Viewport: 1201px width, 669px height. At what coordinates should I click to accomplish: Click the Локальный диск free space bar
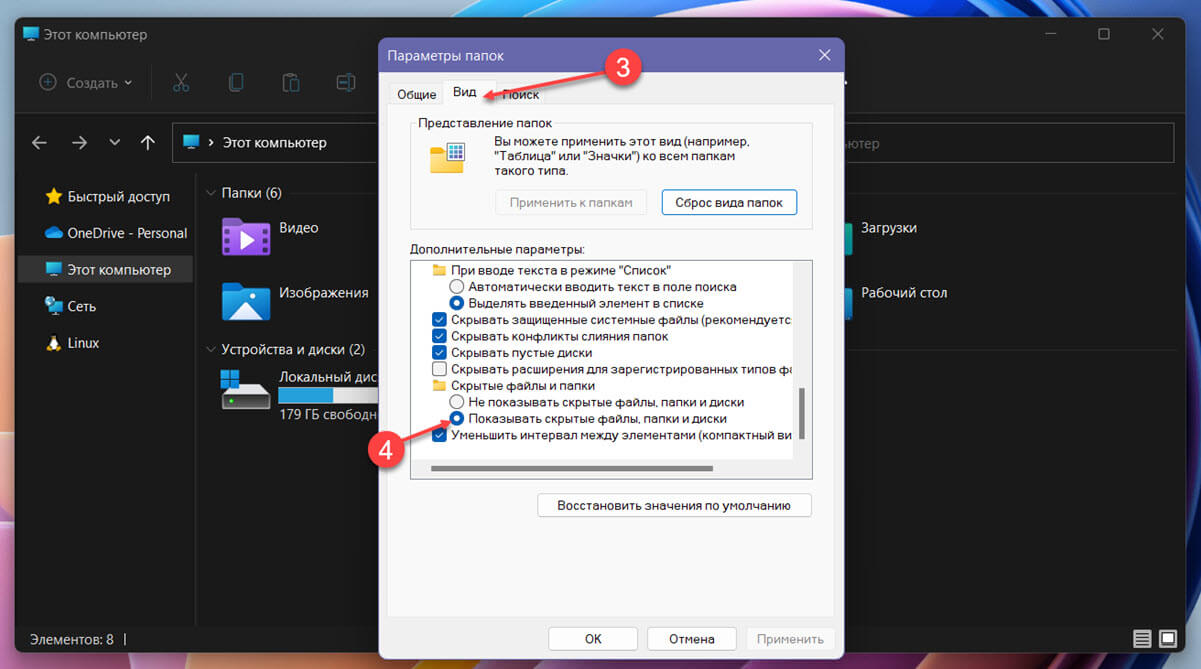click(x=328, y=395)
